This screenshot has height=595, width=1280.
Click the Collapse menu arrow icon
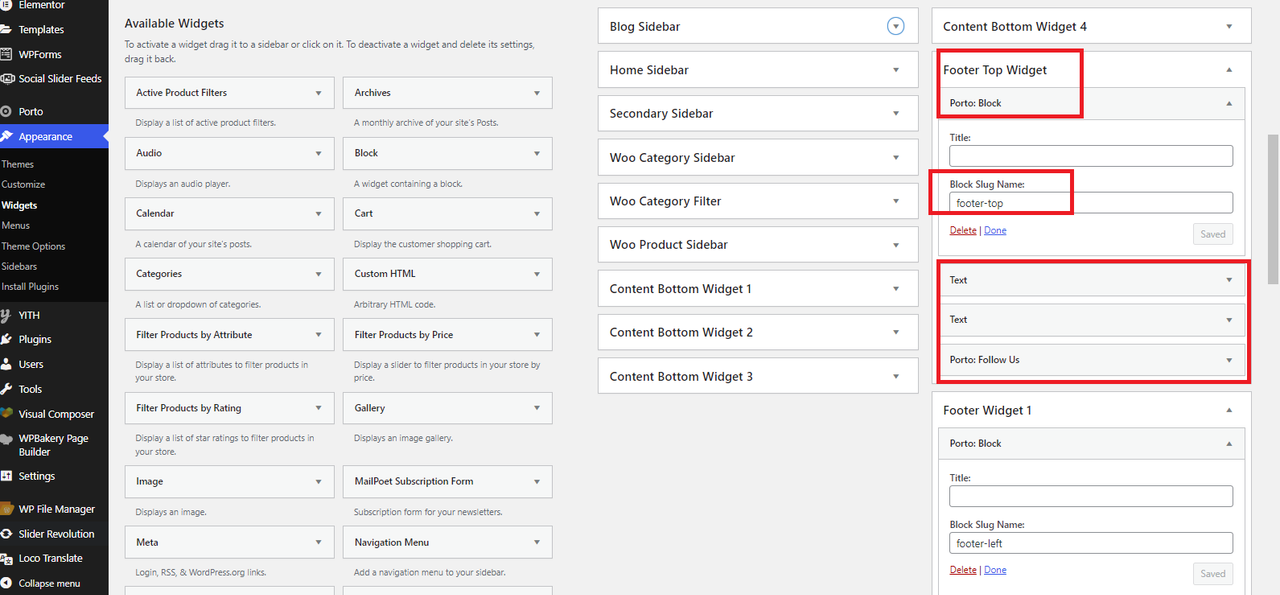[x=7, y=583]
